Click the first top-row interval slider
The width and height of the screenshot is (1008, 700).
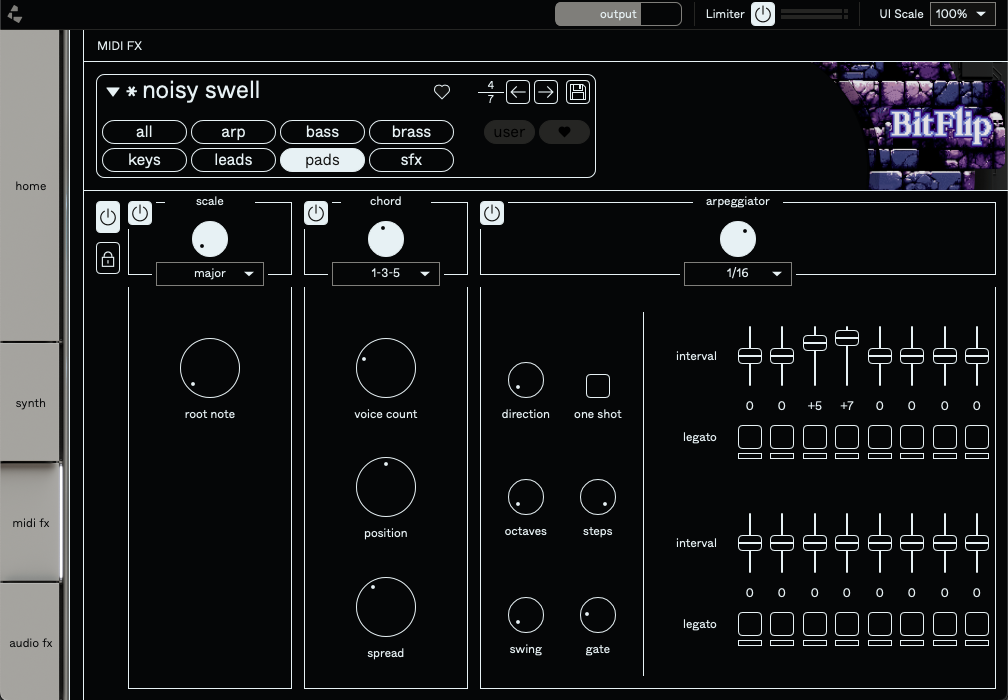750,355
